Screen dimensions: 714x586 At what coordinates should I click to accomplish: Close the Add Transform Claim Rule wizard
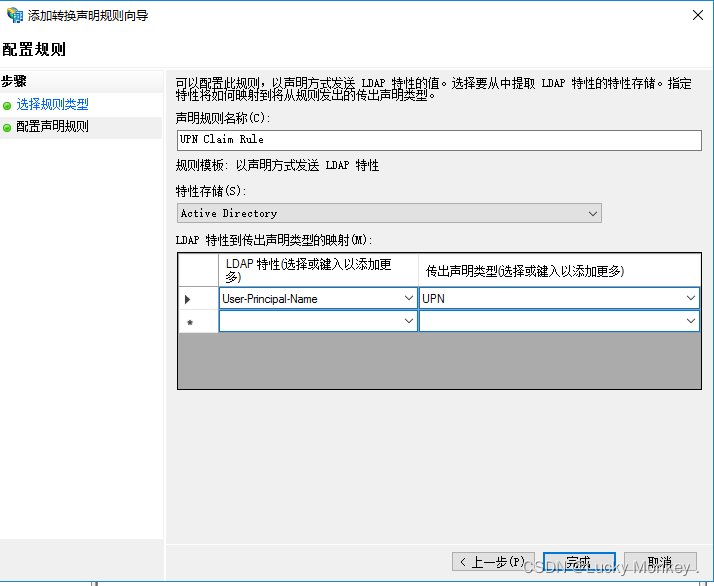[x=698, y=15]
